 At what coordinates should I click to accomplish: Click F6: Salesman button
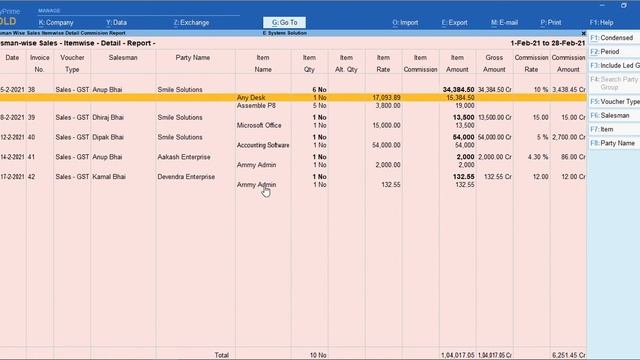614,115
